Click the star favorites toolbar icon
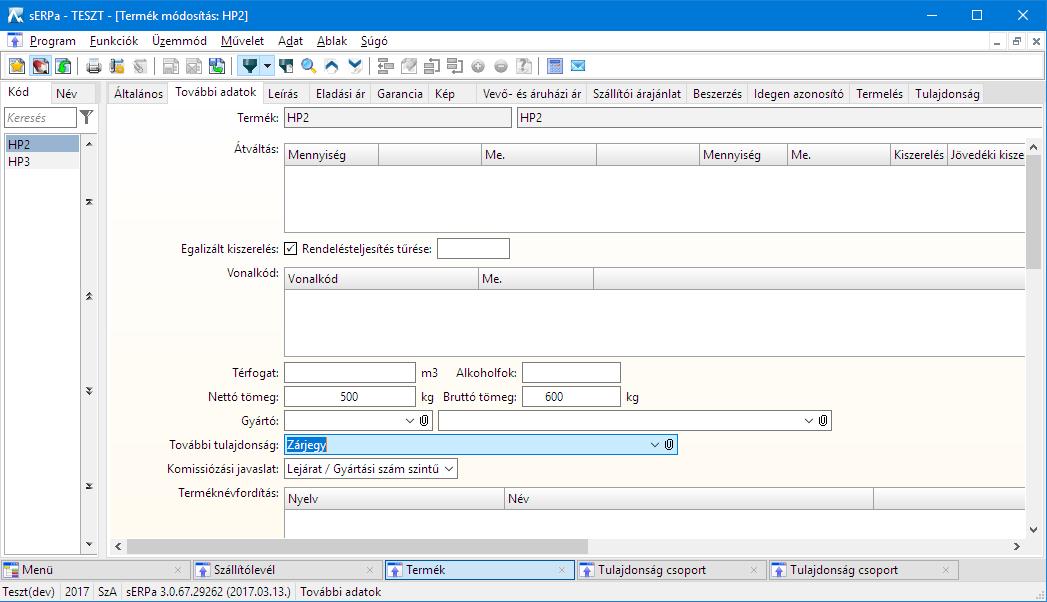Screen dimensions: 1047x602 pos(17,67)
